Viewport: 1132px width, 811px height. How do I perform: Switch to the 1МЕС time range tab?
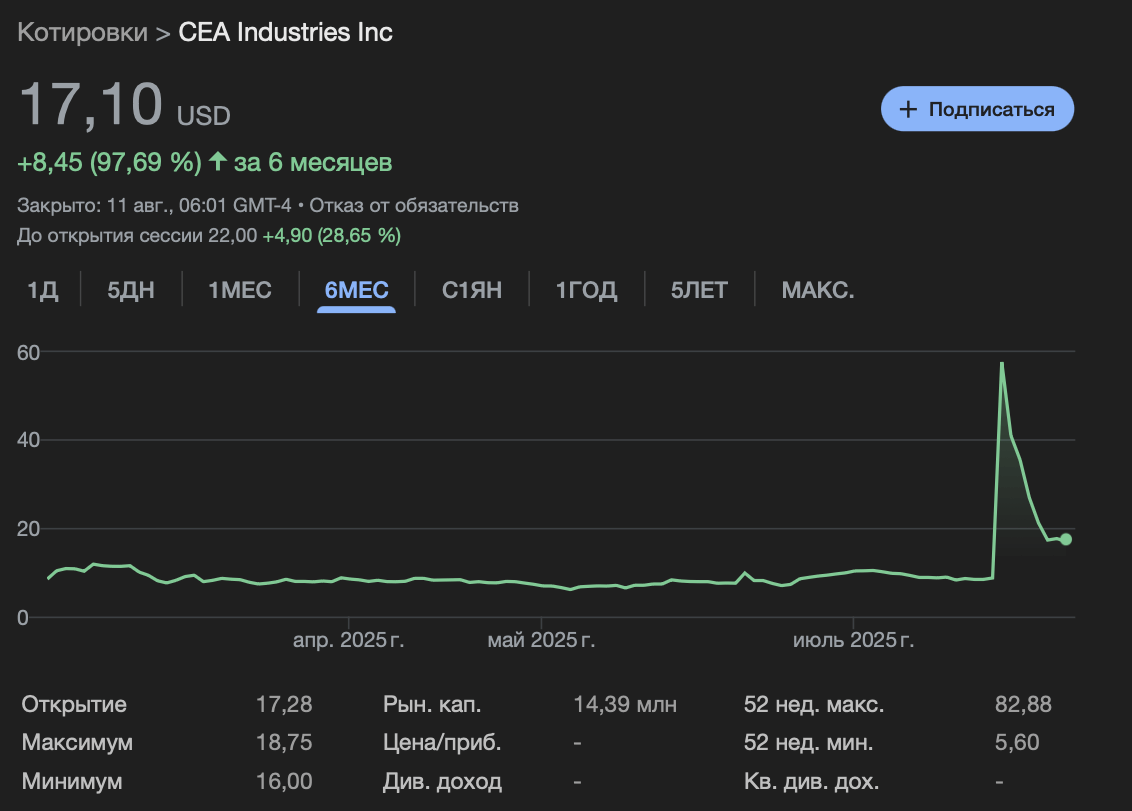tap(240, 290)
